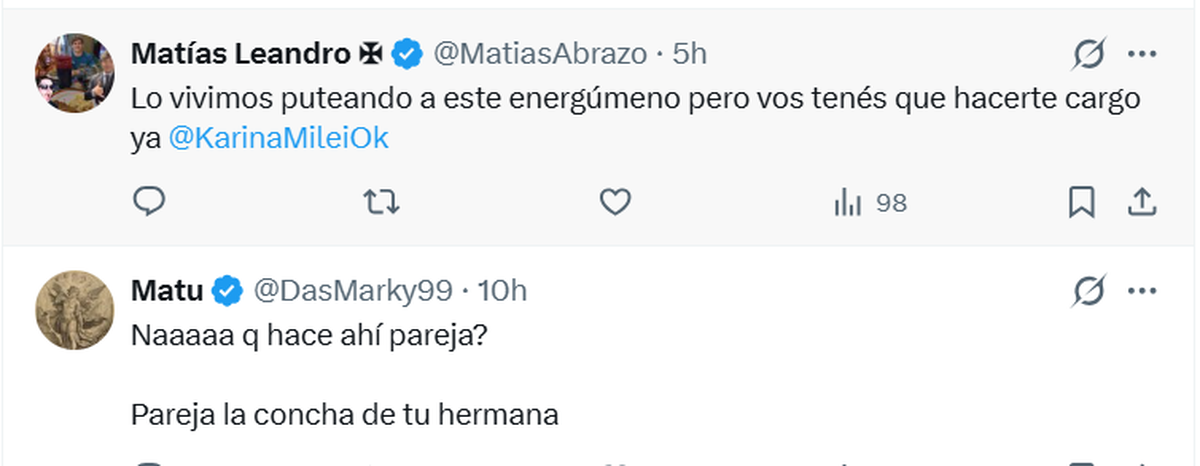Open more options on Matías Leandro's tweet
The width and height of the screenshot is (1200, 466).
pyautogui.click(x=1142, y=54)
